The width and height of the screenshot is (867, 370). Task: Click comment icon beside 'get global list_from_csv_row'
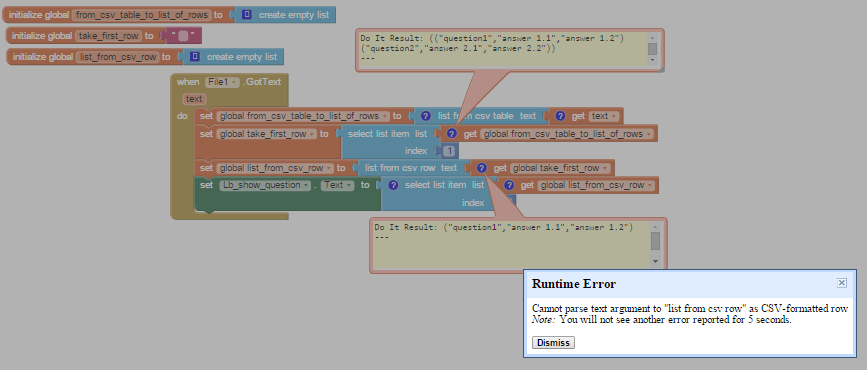pos(510,185)
